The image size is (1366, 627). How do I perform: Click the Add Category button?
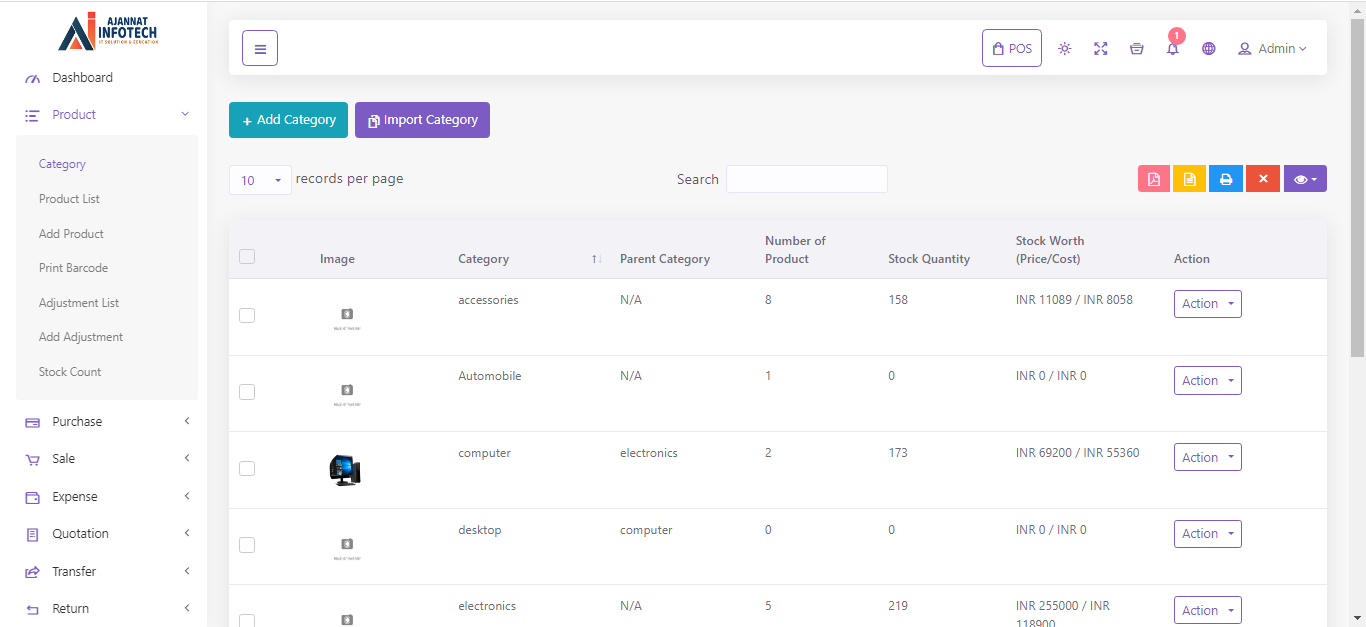[288, 120]
